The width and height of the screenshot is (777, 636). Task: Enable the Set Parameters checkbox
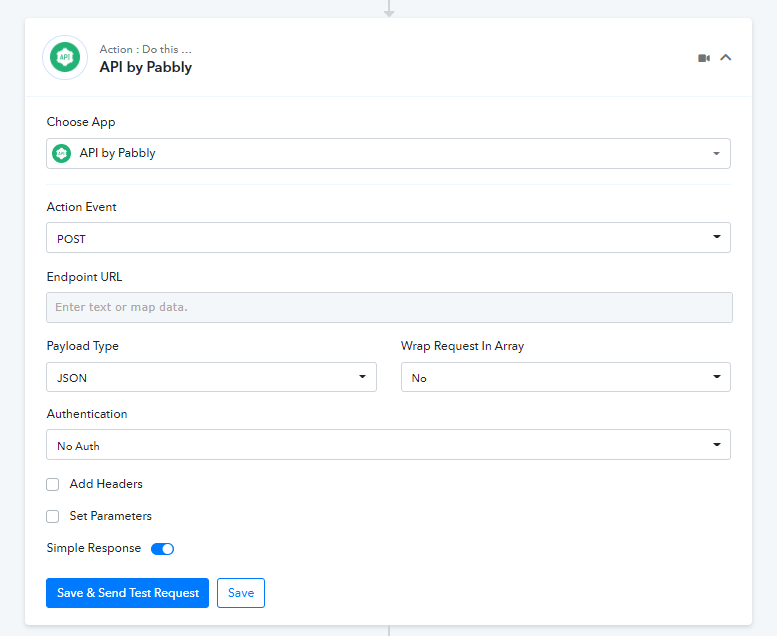(x=53, y=517)
